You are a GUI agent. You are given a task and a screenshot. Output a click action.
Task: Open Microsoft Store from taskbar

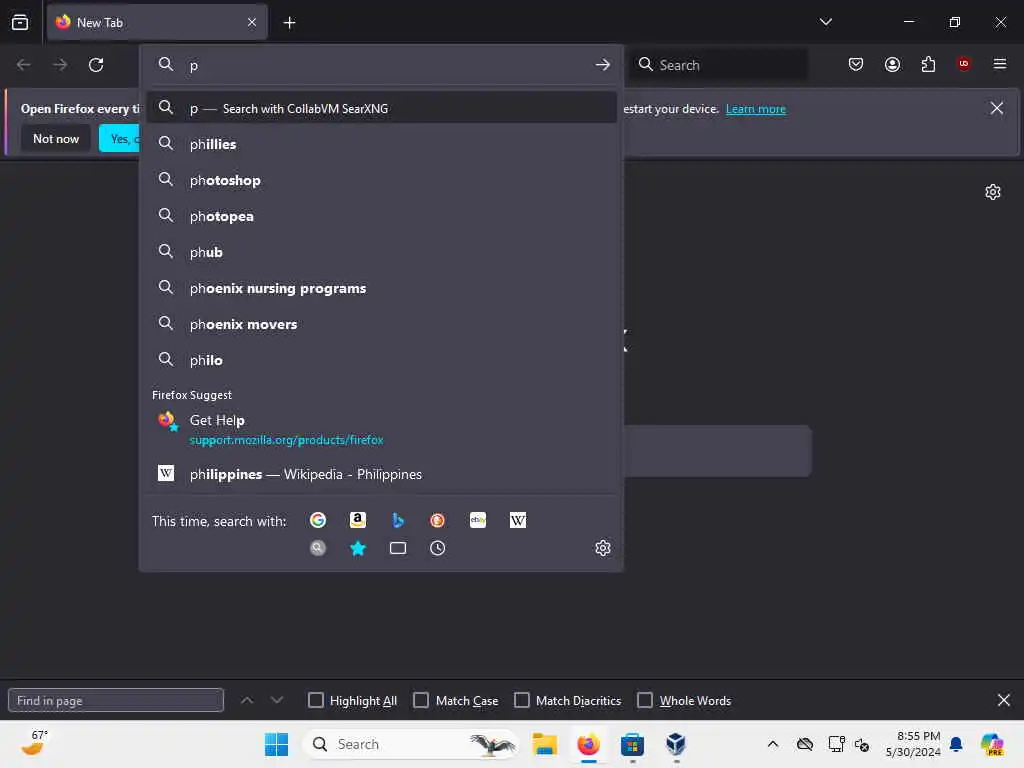coord(632,744)
